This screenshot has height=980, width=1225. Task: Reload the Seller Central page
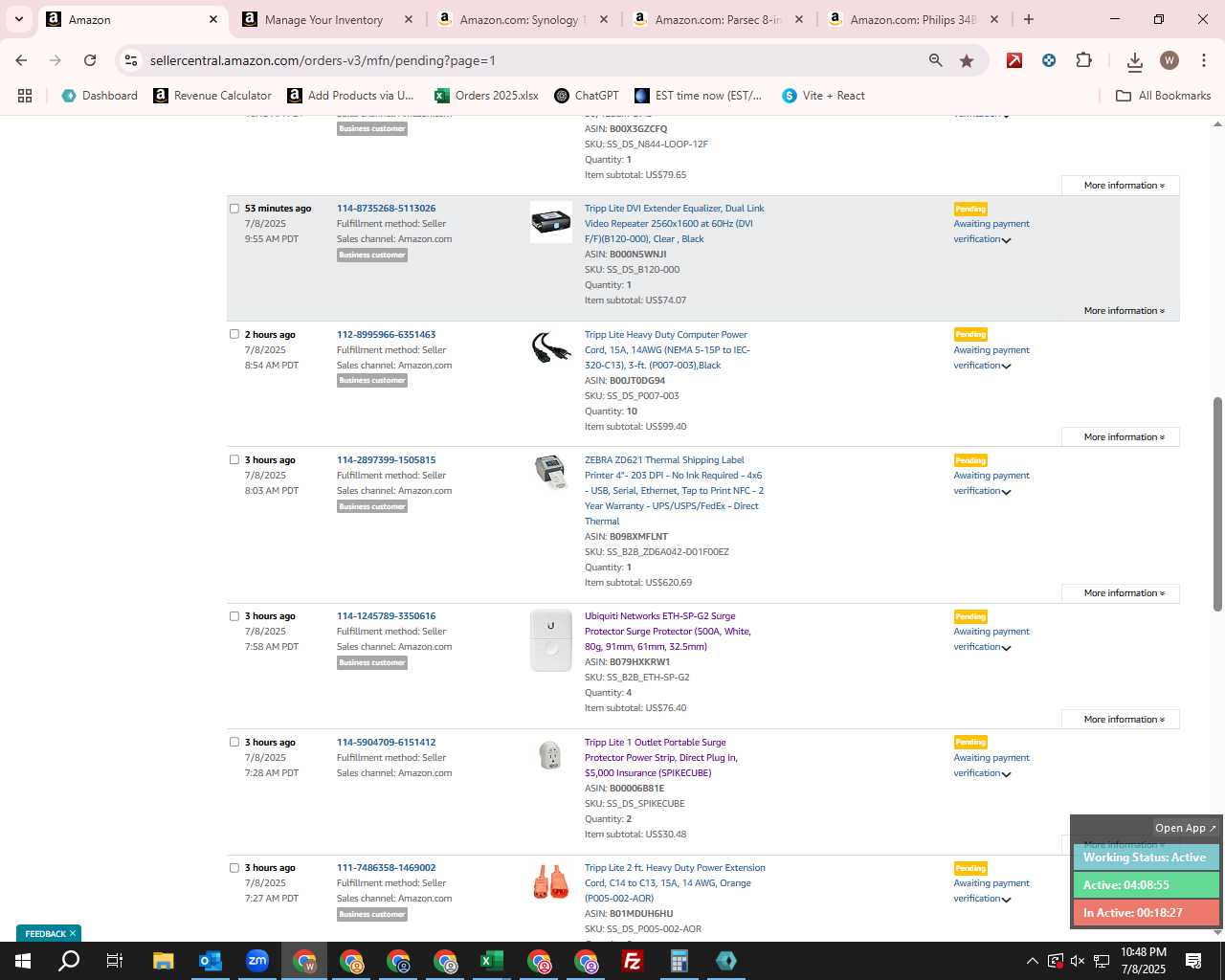pyautogui.click(x=90, y=60)
